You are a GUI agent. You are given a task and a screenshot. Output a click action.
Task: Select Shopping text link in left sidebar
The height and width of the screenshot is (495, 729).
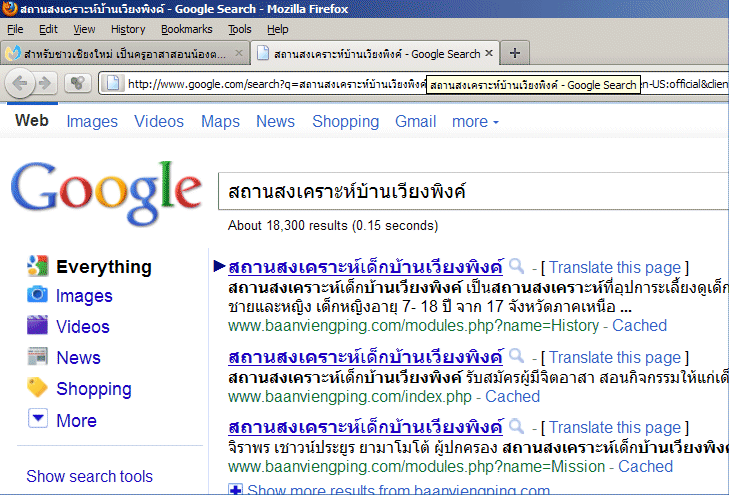pos(94,389)
